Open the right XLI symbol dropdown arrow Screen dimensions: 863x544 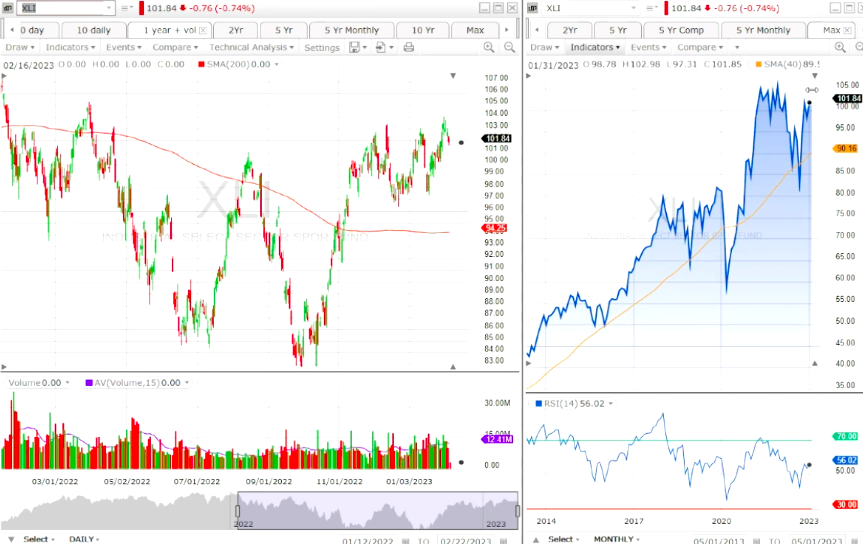633,8
